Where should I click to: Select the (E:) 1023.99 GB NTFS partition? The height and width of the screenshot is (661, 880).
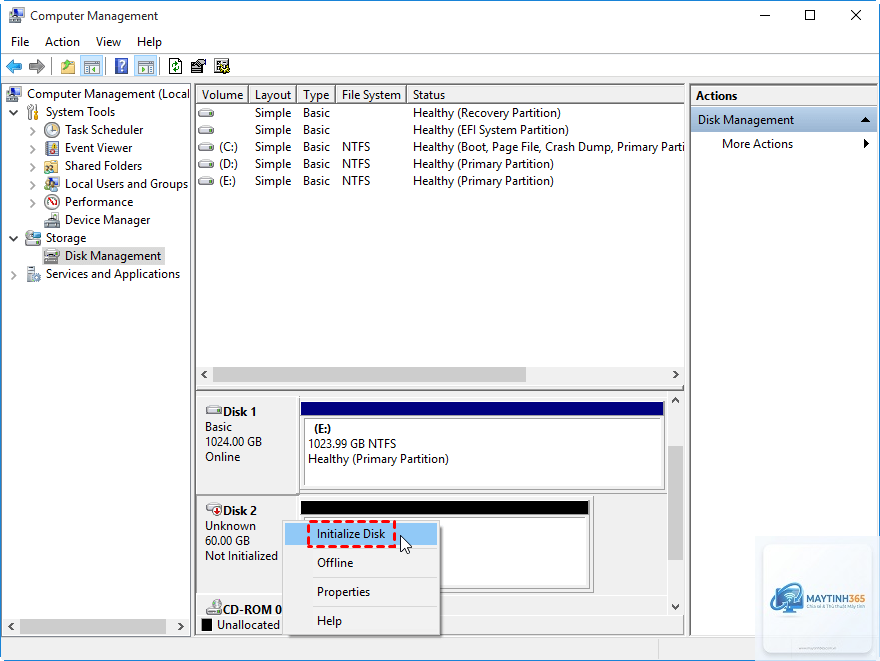tap(483, 452)
